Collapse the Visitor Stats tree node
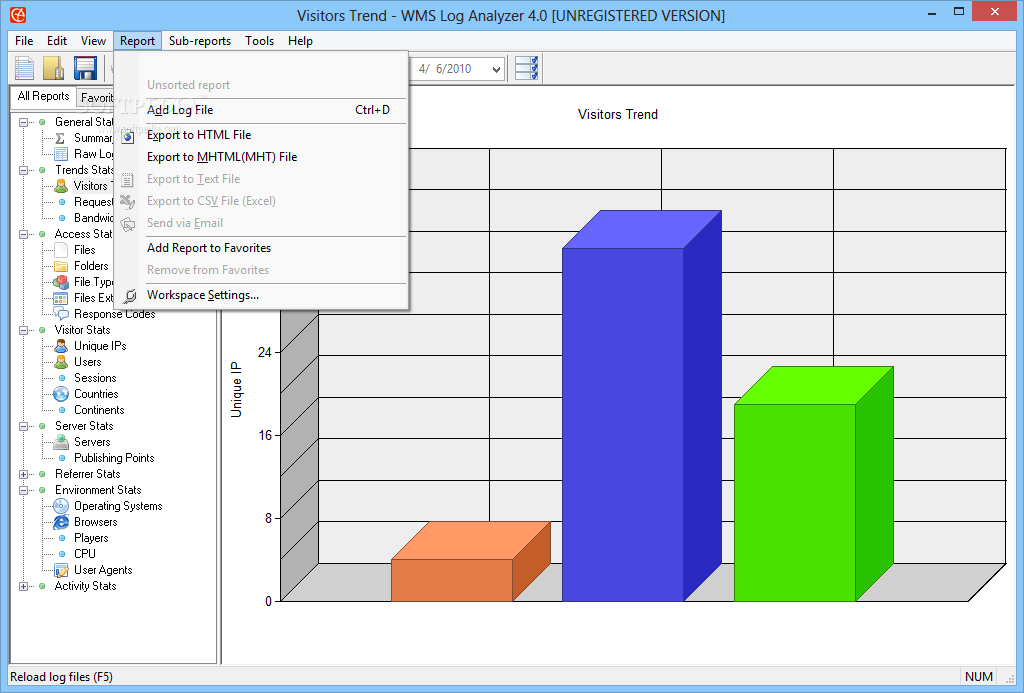The height and width of the screenshot is (693, 1024). pyautogui.click(x=24, y=330)
